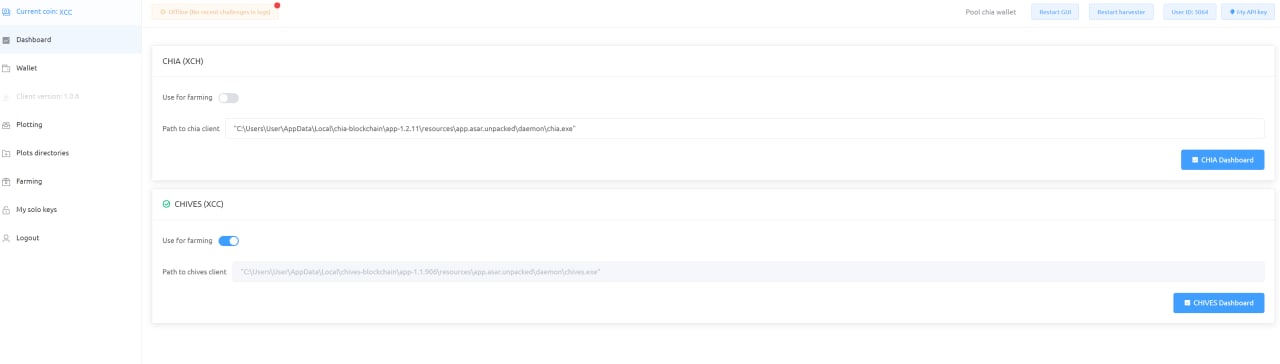This screenshot has width=1280, height=364.
Task: Click the Offline status badge
Action: (x=215, y=12)
